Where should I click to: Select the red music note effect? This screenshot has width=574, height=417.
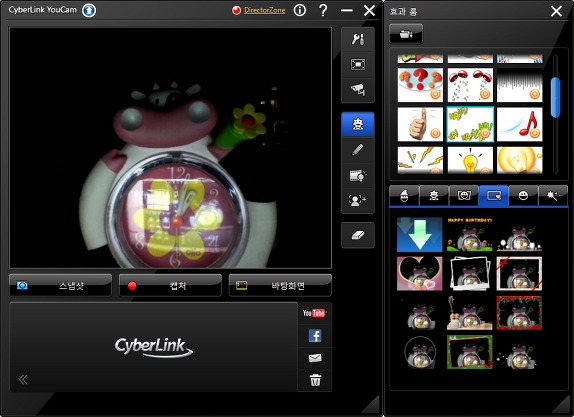[x=519, y=124]
